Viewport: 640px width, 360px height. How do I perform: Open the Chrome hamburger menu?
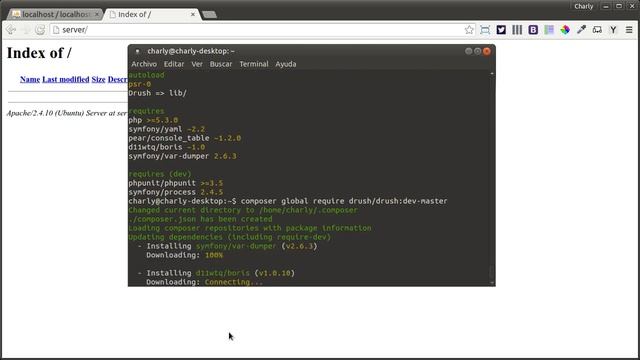[629, 30]
